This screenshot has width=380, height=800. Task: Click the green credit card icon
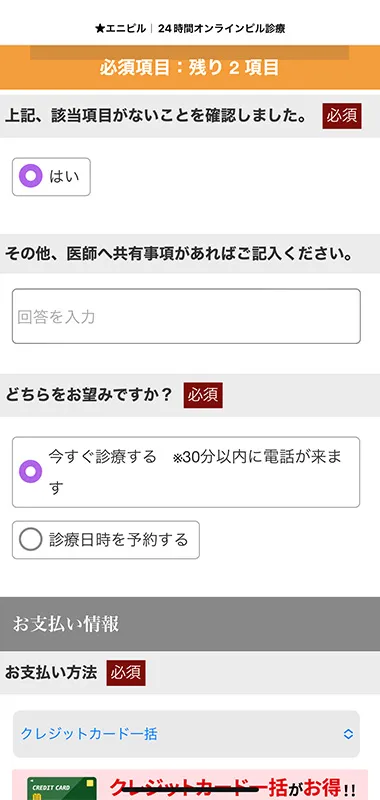62,788
